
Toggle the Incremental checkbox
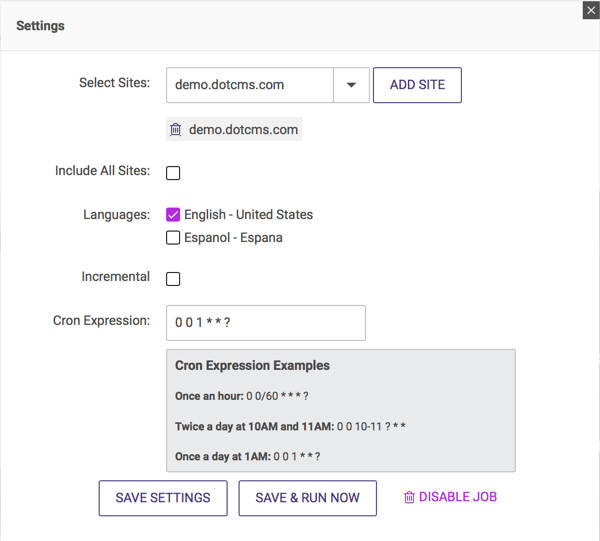[x=173, y=279]
